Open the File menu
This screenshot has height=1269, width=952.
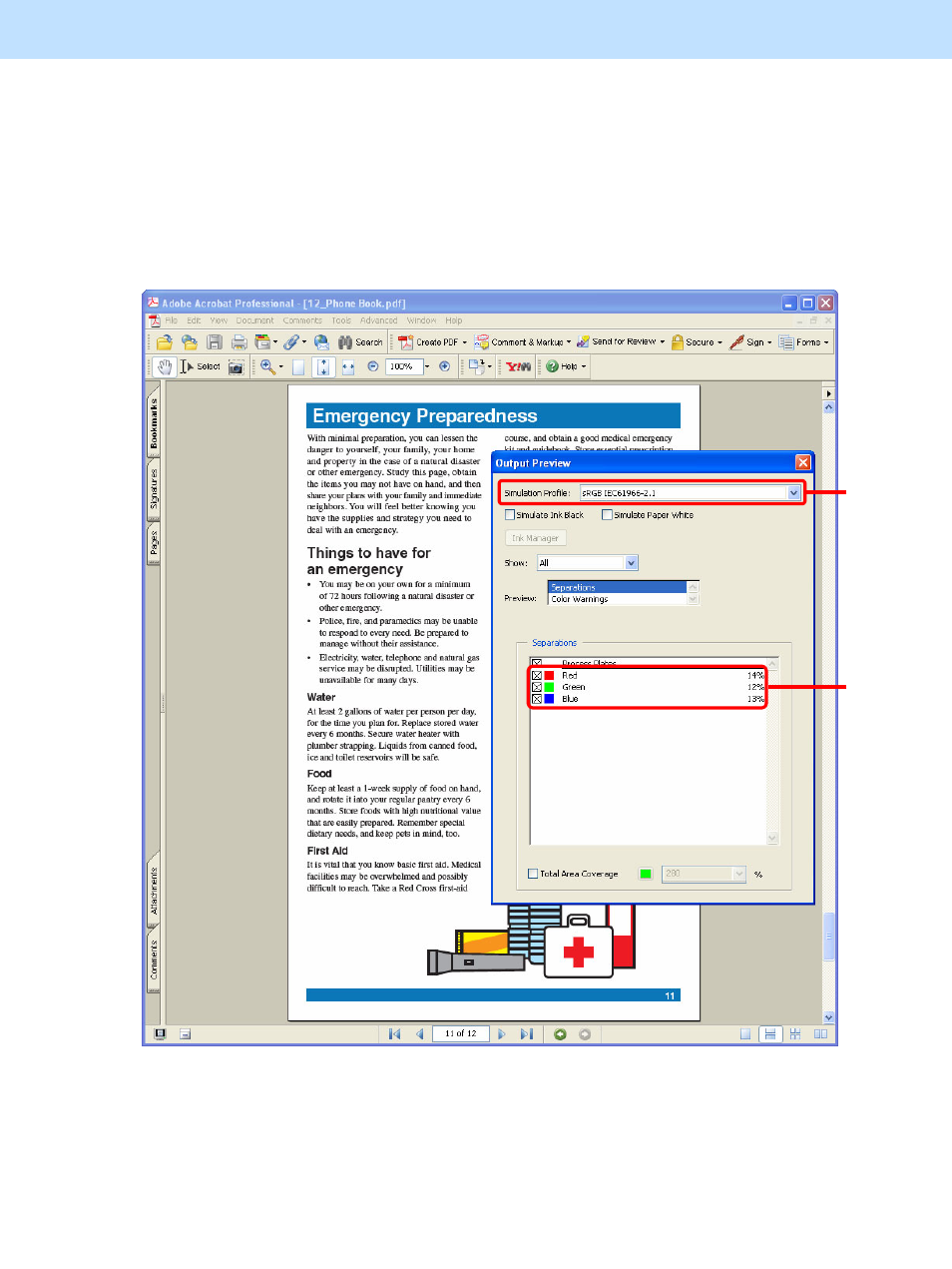172,320
